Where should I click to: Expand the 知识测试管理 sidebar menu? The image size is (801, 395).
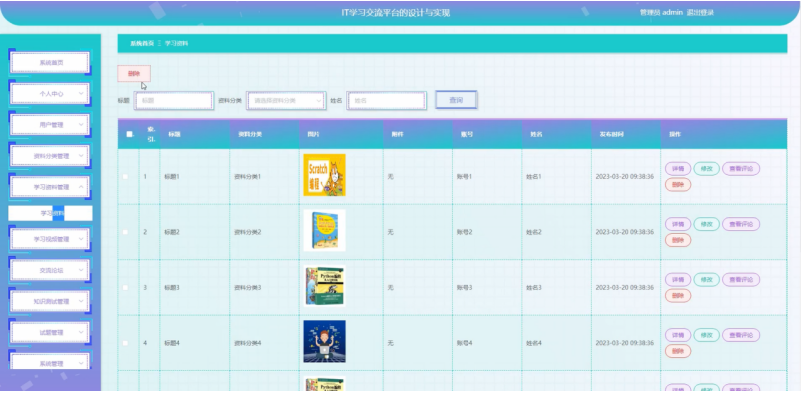pos(50,301)
